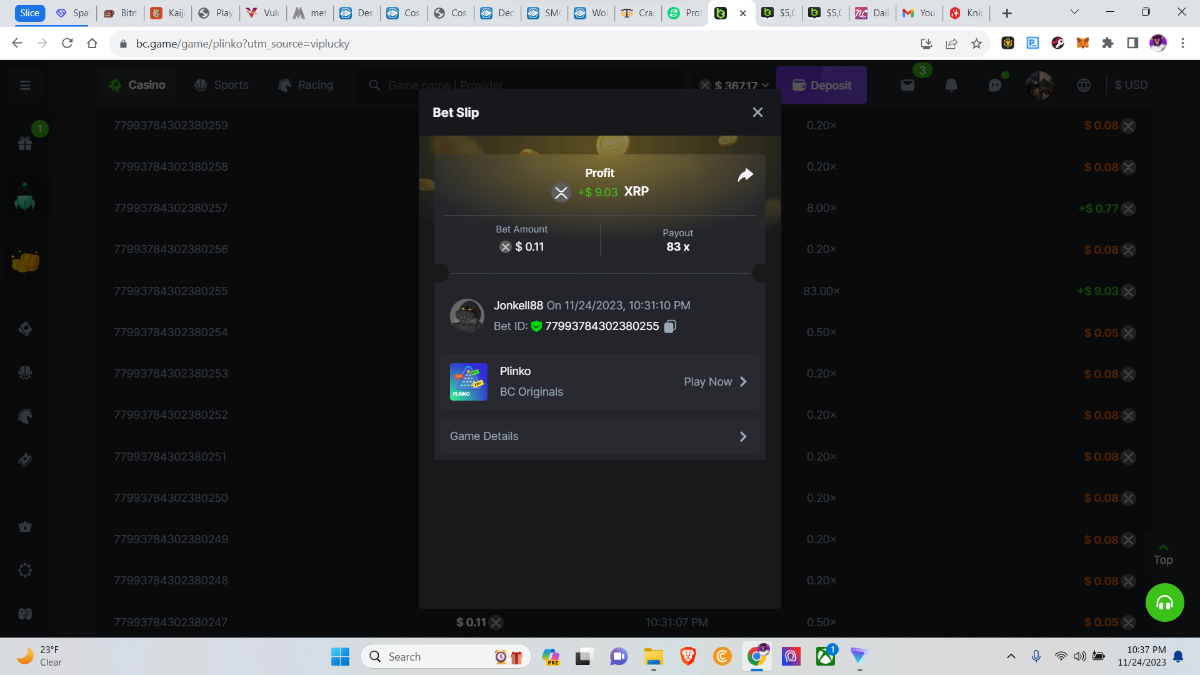This screenshot has width=1200, height=675.
Task: Click the Plinko game thumbnail
Action: (x=468, y=382)
